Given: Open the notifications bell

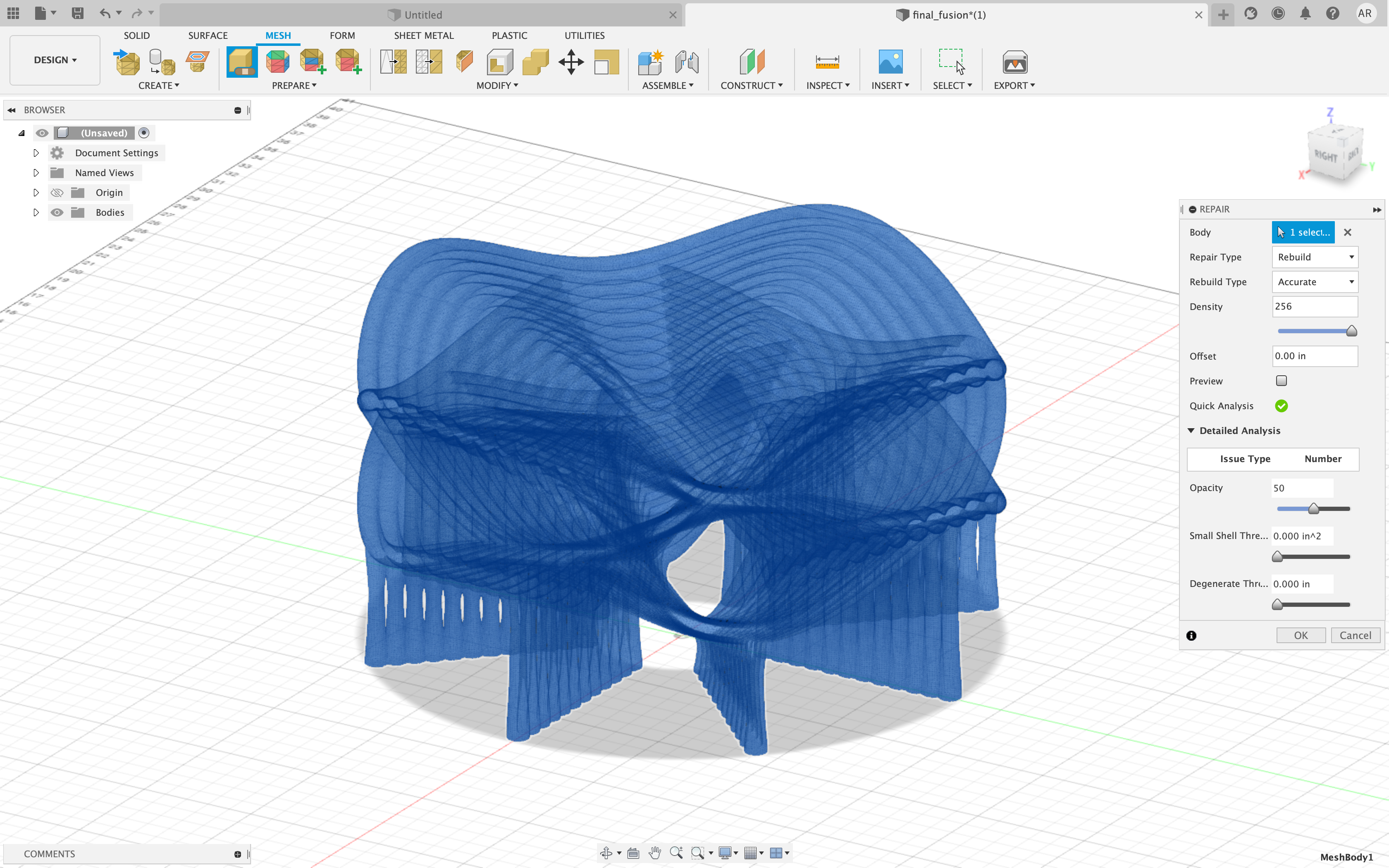Looking at the screenshot, I should coord(1305,14).
